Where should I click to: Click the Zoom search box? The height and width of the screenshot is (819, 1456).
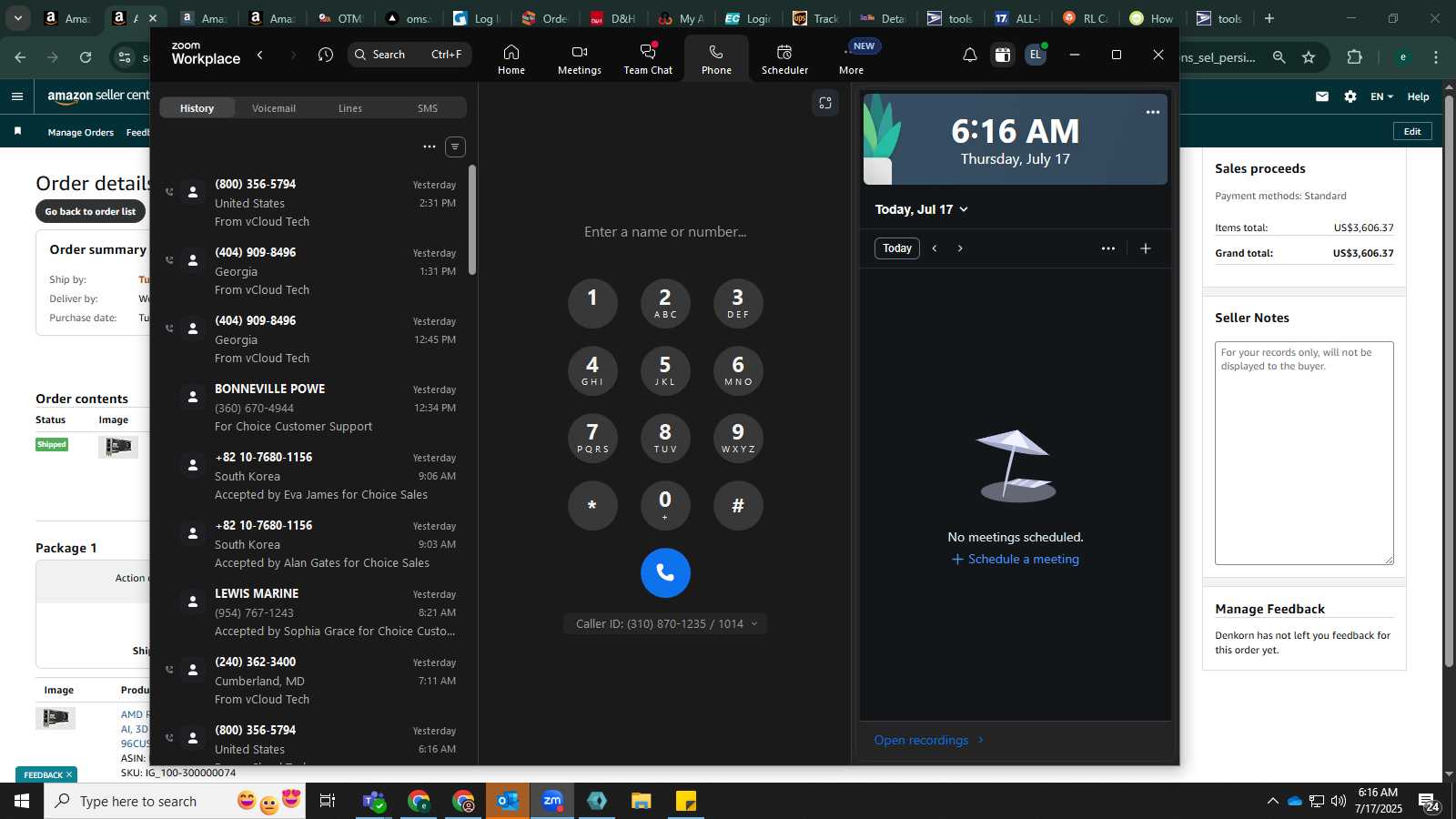(409, 55)
